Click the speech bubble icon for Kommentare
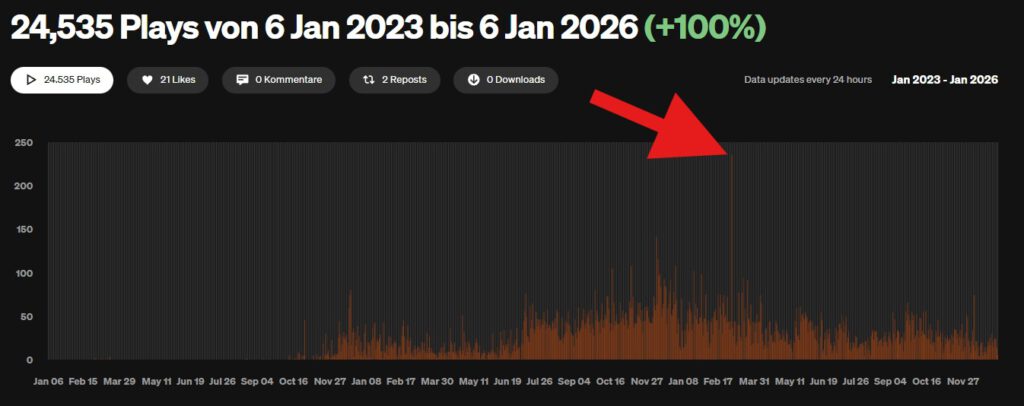This screenshot has width=1024, height=406. 242,80
